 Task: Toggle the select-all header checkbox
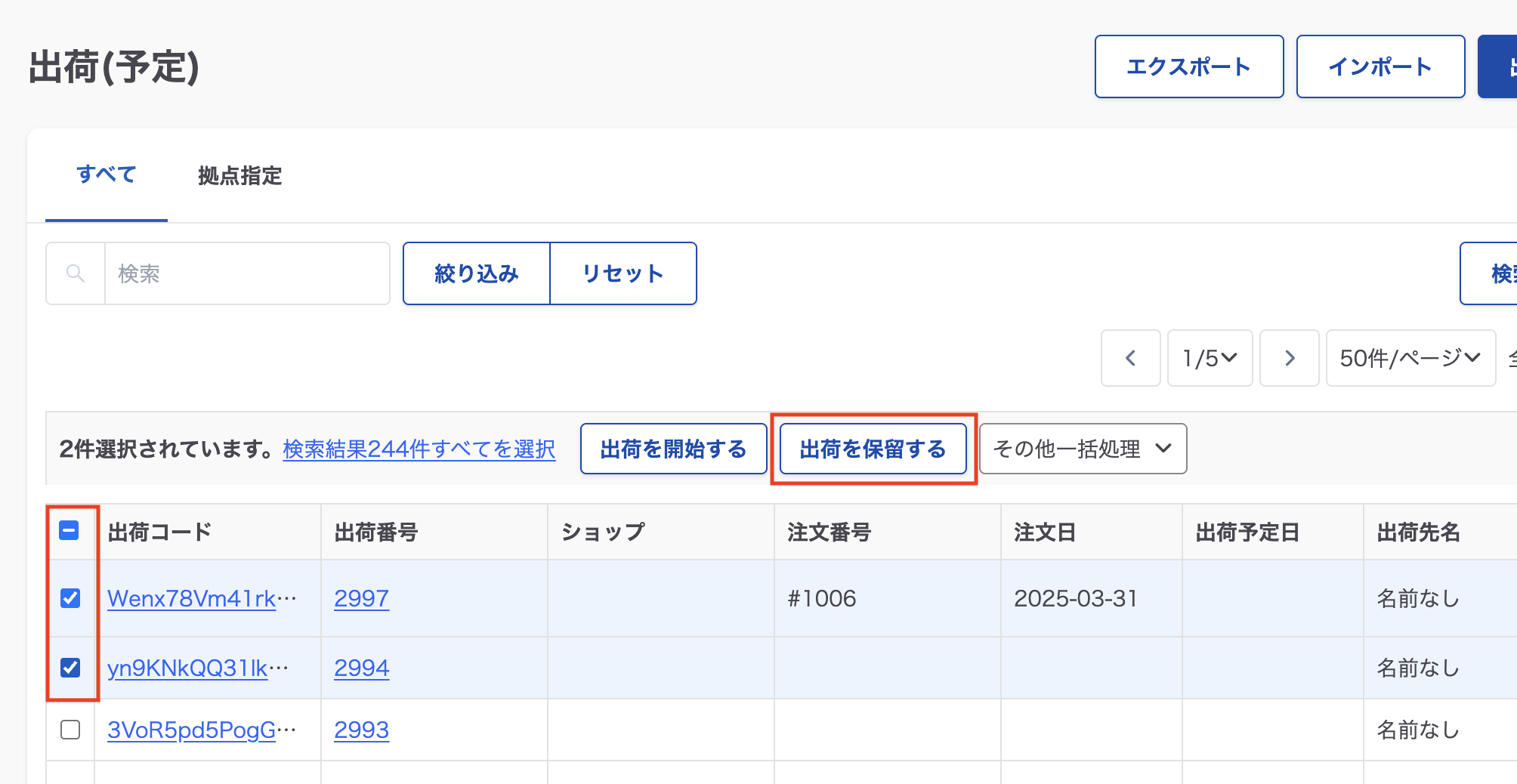click(69, 531)
